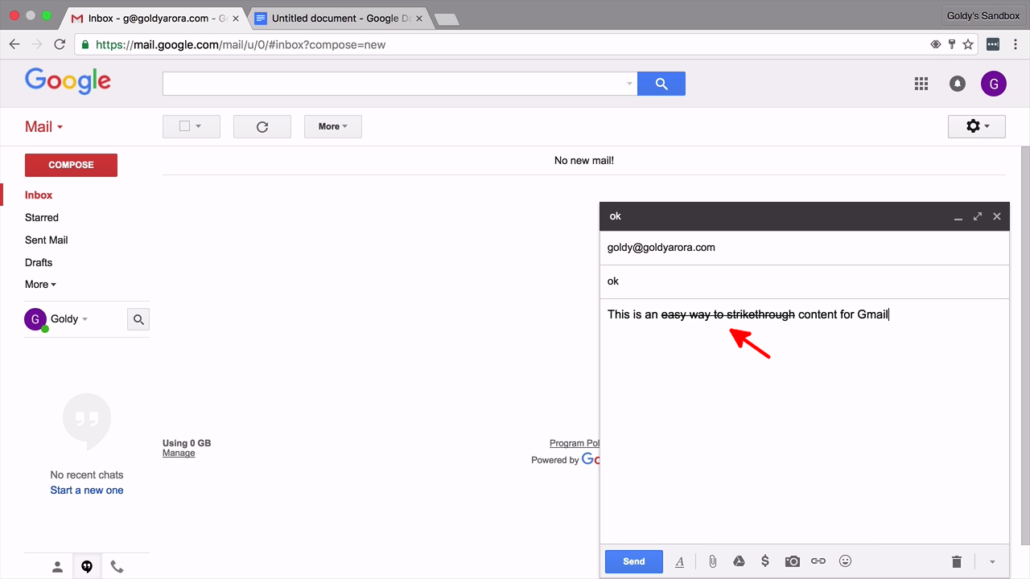This screenshot has height=579, width=1030.
Task: Tick the select all checkbox
Action: pyautogui.click(x=185, y=126)
